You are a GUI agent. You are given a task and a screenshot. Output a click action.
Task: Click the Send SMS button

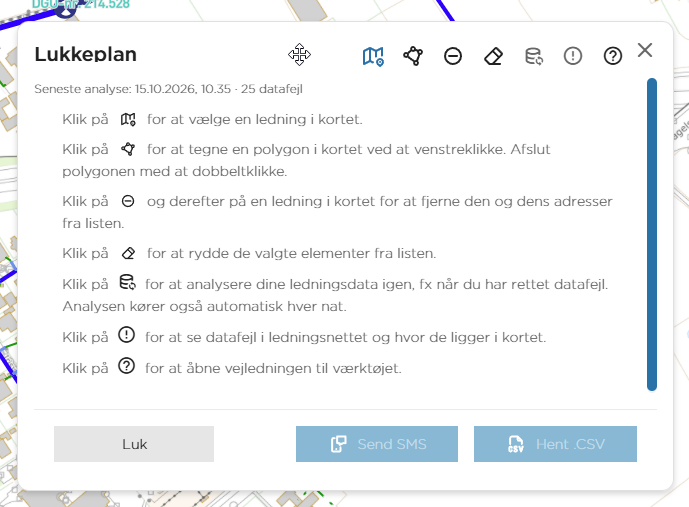(x=377, y=444)
